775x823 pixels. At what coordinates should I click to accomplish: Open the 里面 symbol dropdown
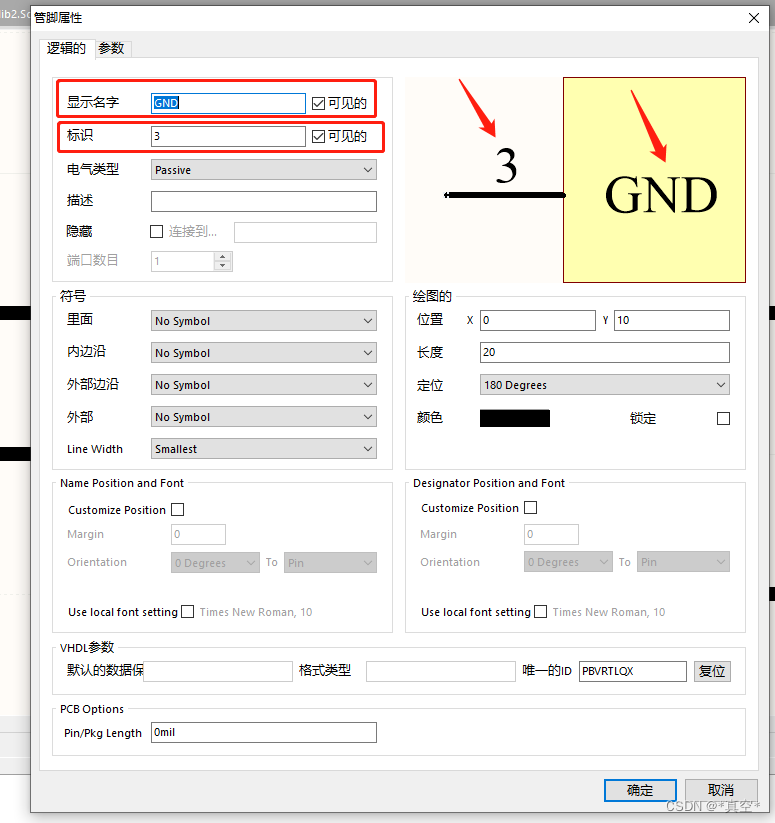(263, 321)
